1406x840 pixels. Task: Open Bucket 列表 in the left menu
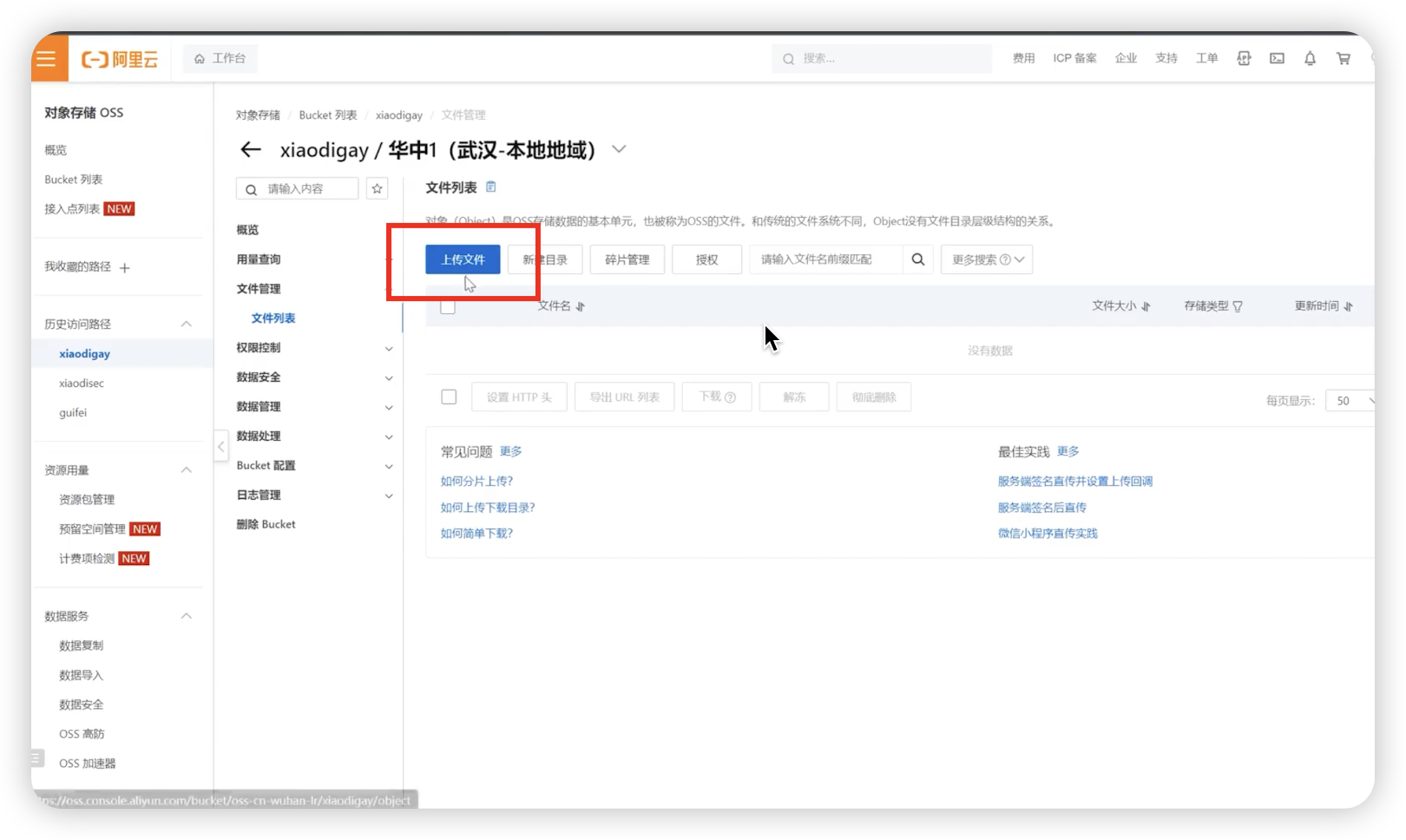point(74,180)
